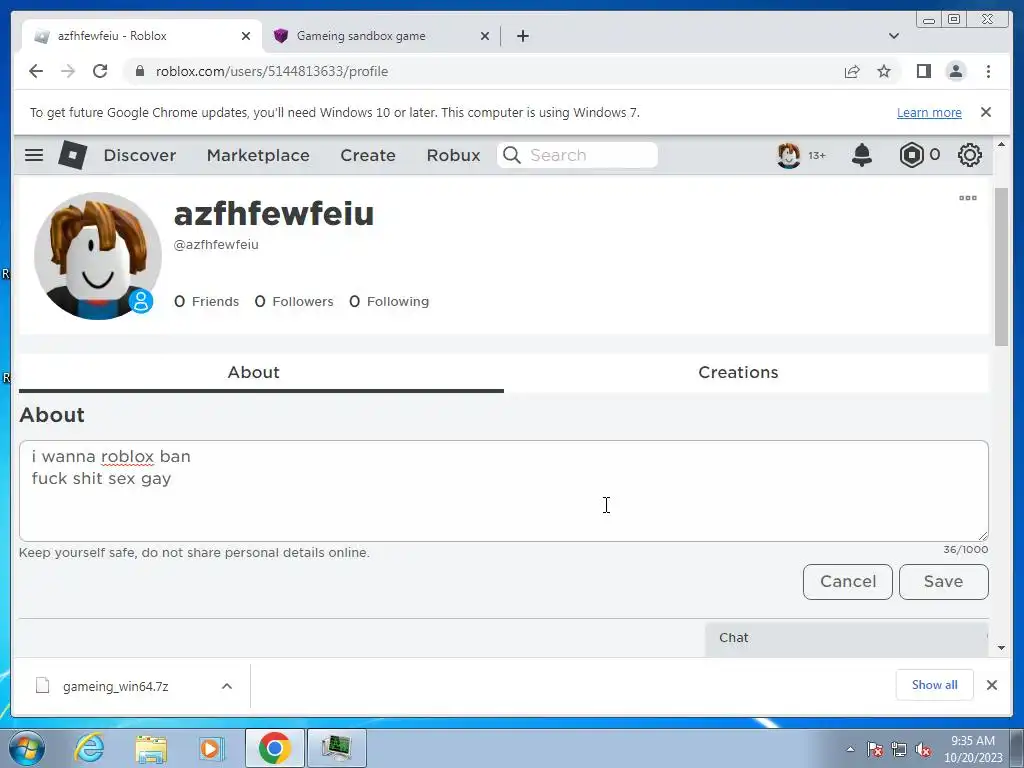
Task: Launch Internet Explorer from taskbar
Action: [x=89, y=748]
